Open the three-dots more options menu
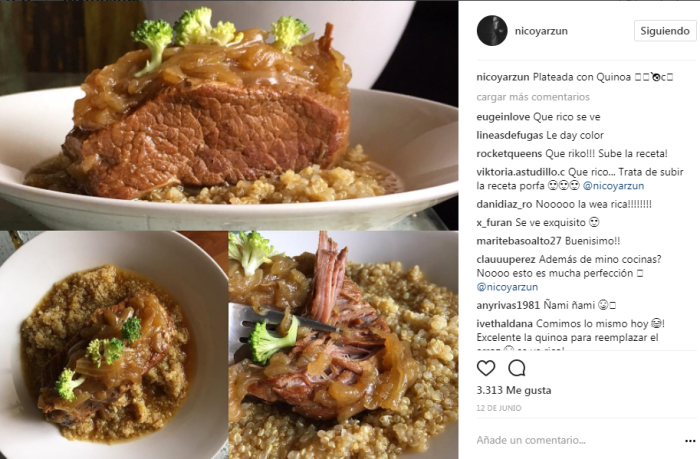The width and height of the screenshot is (700, 459). click(x=690, y=441)
